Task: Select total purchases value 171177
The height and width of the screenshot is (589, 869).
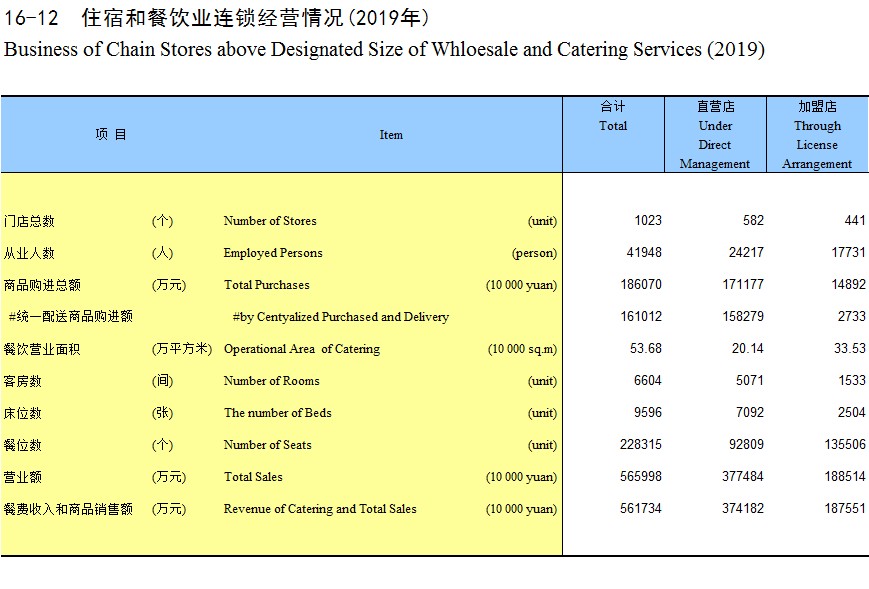Action: tap(743, 284)
